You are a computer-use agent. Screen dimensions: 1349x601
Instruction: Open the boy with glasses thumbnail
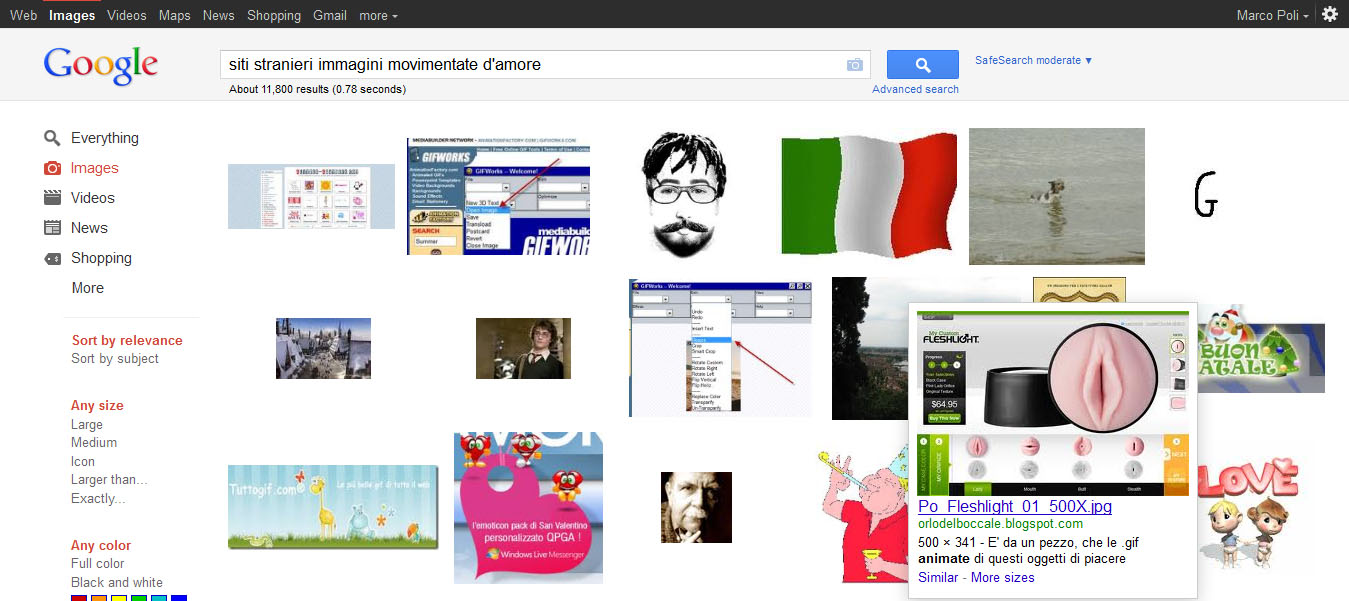click(523, 348)
